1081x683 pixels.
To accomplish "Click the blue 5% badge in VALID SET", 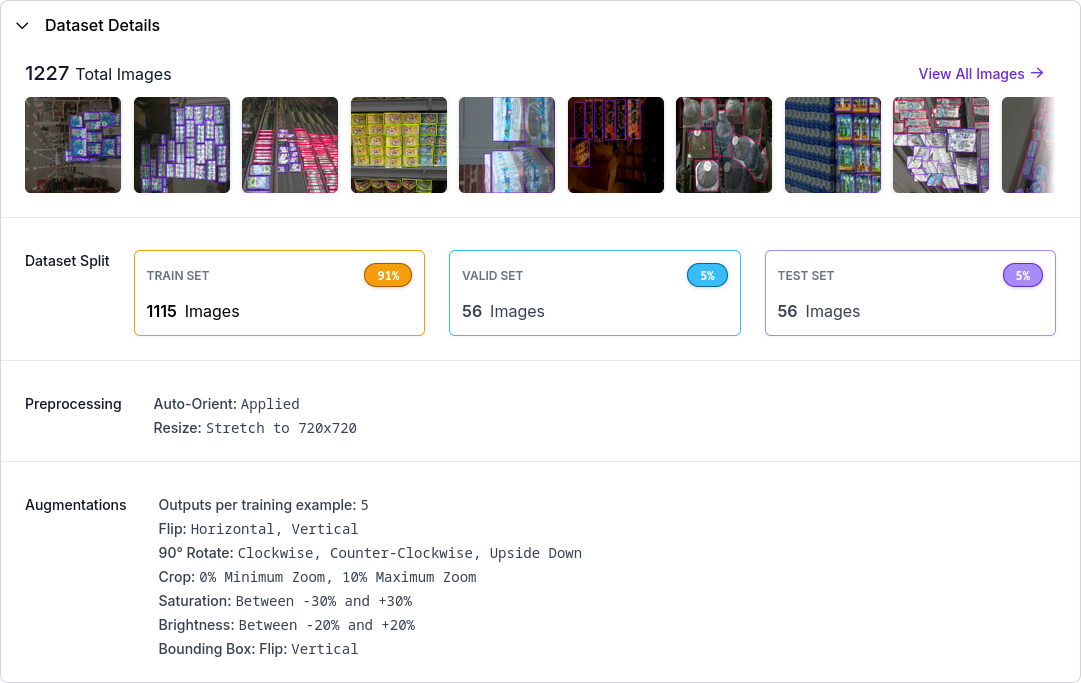I will [x=707, y=276].
